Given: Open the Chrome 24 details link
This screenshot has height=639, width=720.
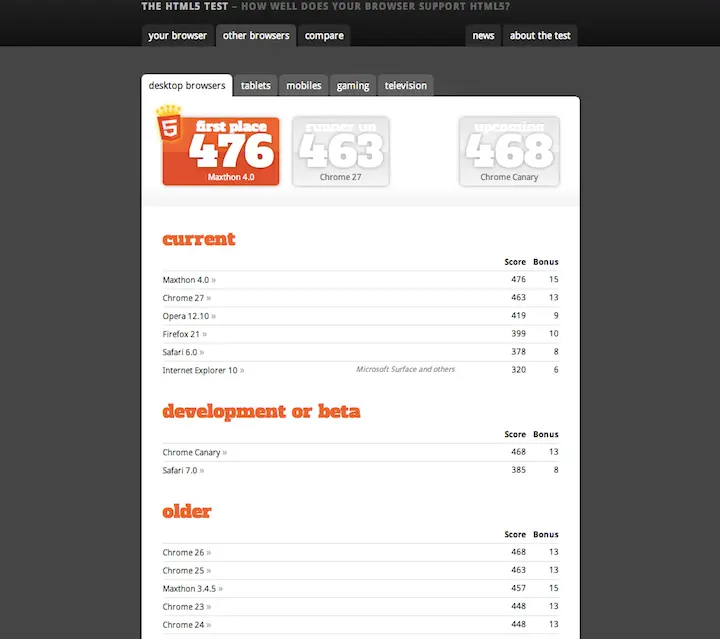Looking at the screenshot, I should click(x=186, y=625).
